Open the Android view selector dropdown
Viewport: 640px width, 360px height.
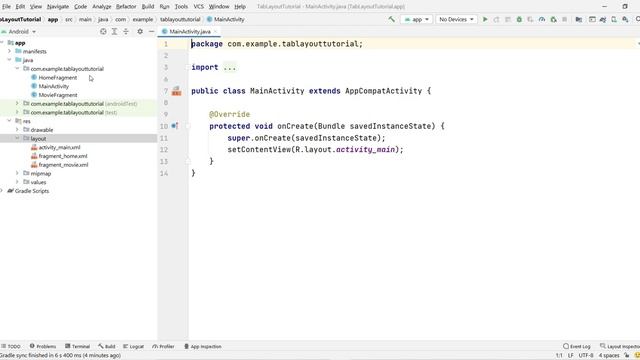(x=19, y=31)
